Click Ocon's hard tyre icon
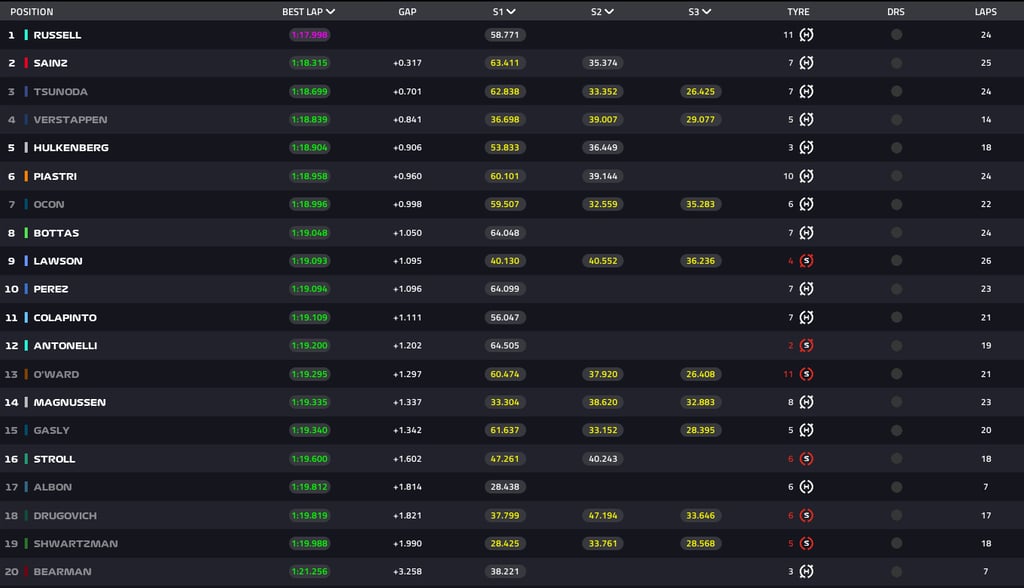The height and width of the screenshot is (588, 1024). [x=807, y=204]
